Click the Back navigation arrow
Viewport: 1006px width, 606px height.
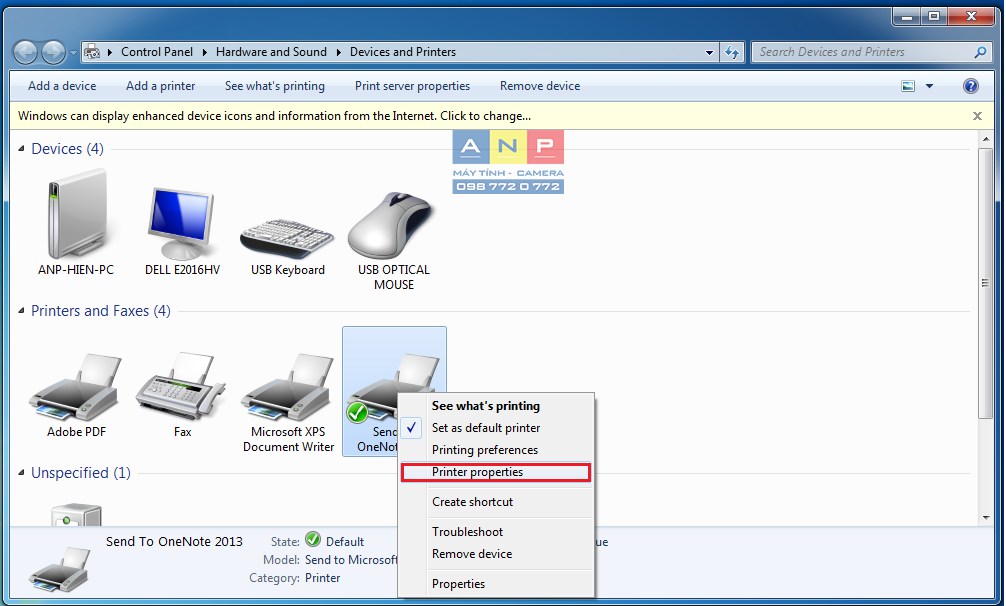(26, 52)
